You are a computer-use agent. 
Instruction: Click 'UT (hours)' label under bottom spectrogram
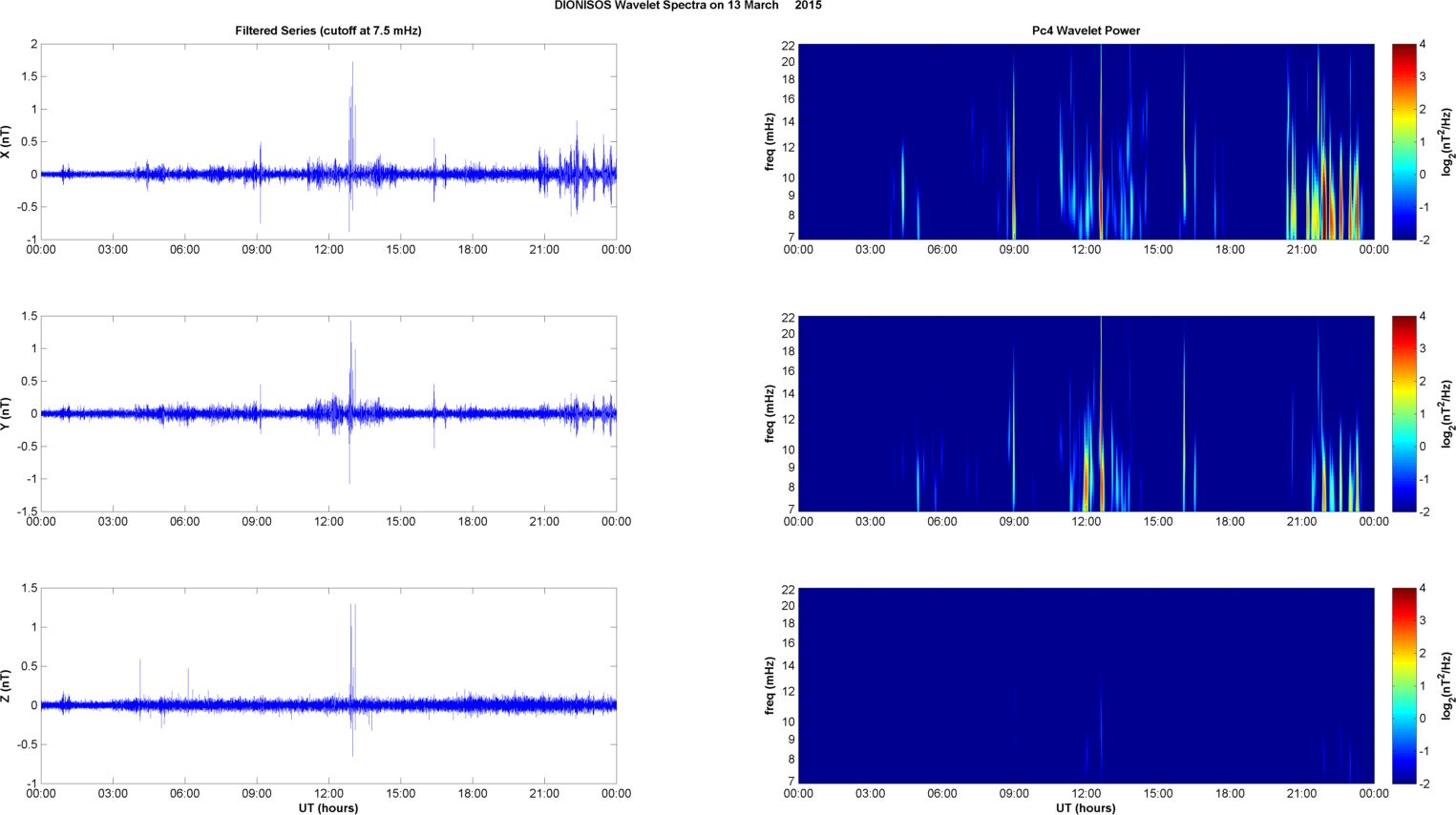pyautogui.click(x=1086, y=807)
